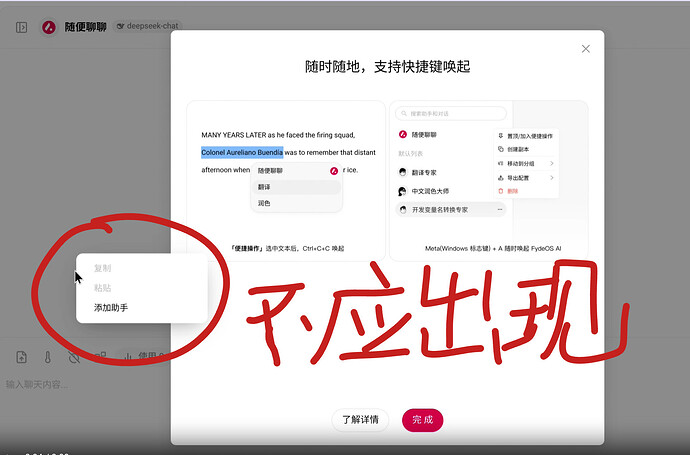Toggle the crossed-out link context icon

[74, 357]
